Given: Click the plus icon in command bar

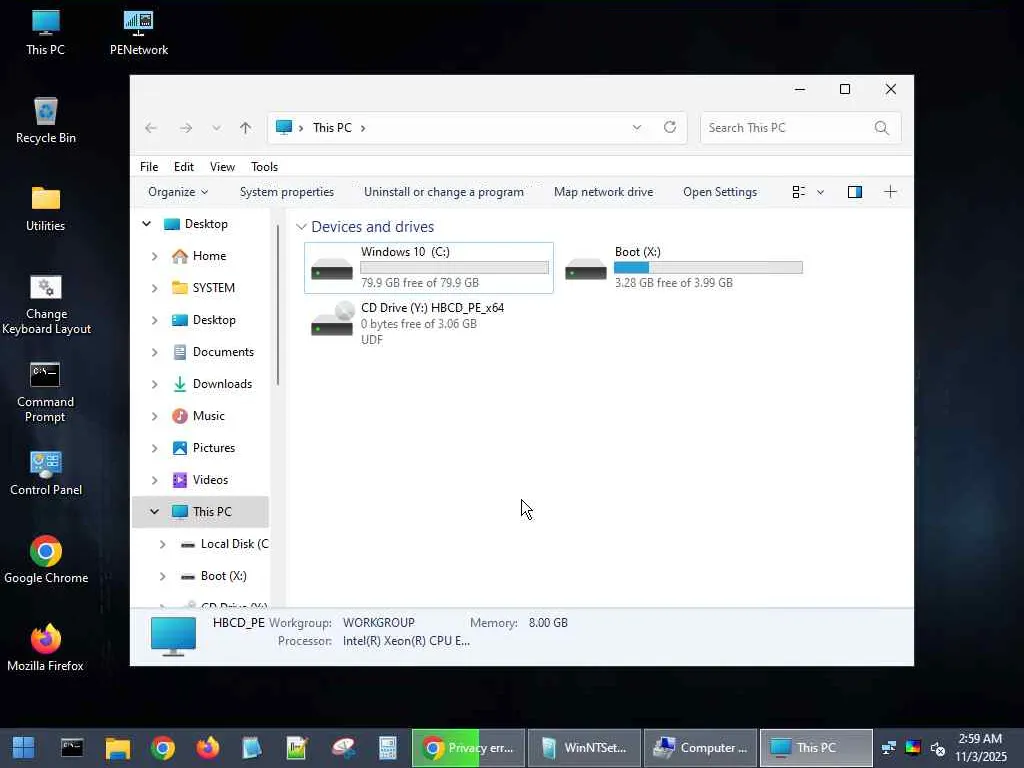Looking at the screenshot, I should (890, 192).
